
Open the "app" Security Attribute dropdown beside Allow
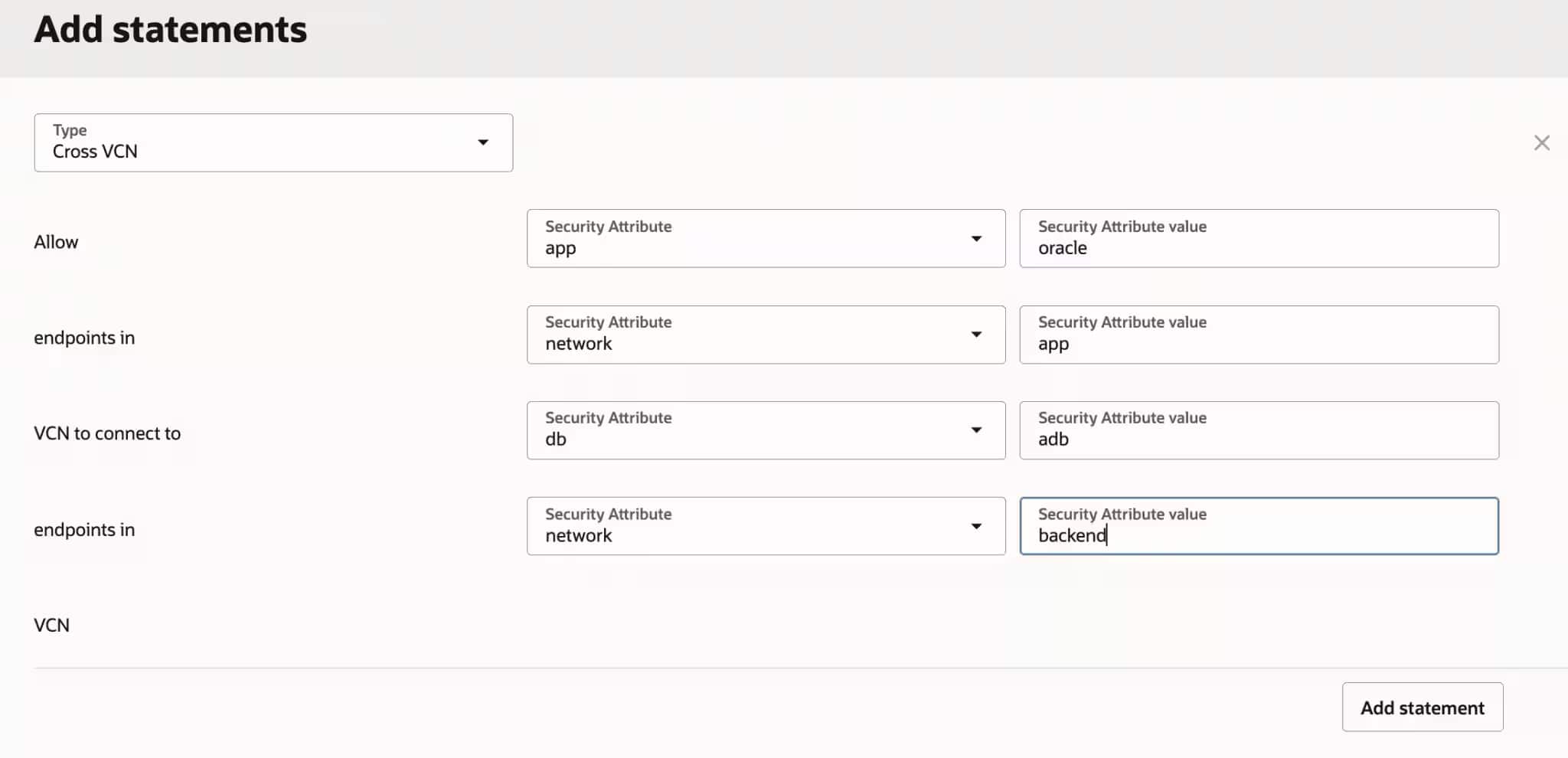(766, 239)
